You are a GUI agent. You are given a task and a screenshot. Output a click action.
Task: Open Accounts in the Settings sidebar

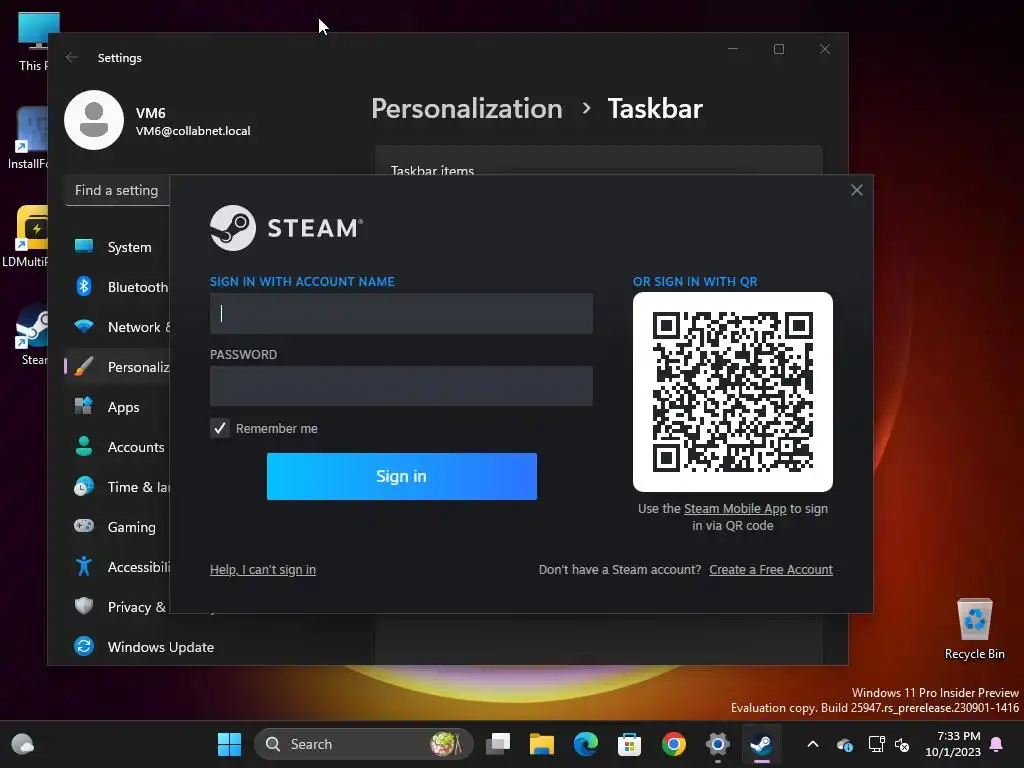pos(118,447)
